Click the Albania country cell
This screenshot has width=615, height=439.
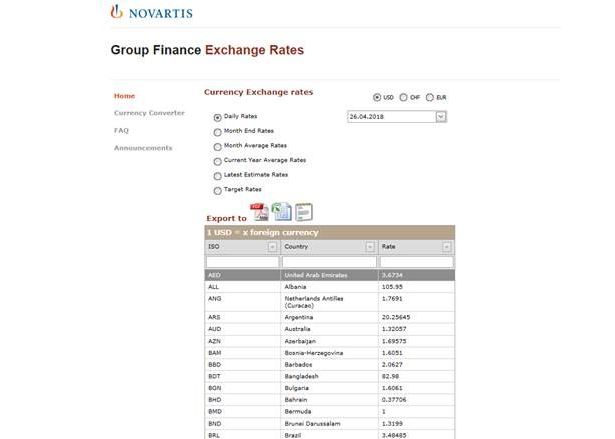(329, 287)
